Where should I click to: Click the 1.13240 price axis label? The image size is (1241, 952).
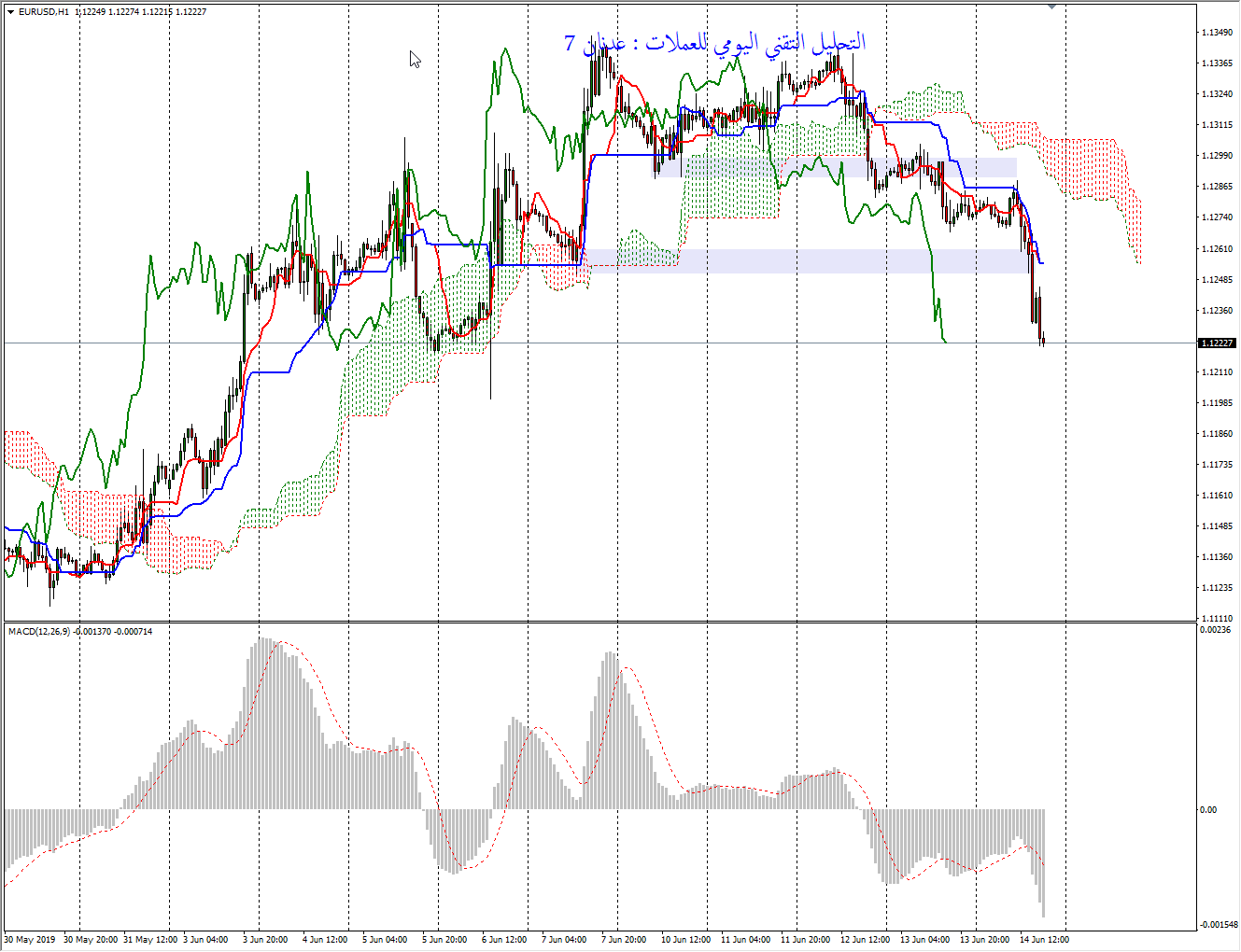[1217, 94]
